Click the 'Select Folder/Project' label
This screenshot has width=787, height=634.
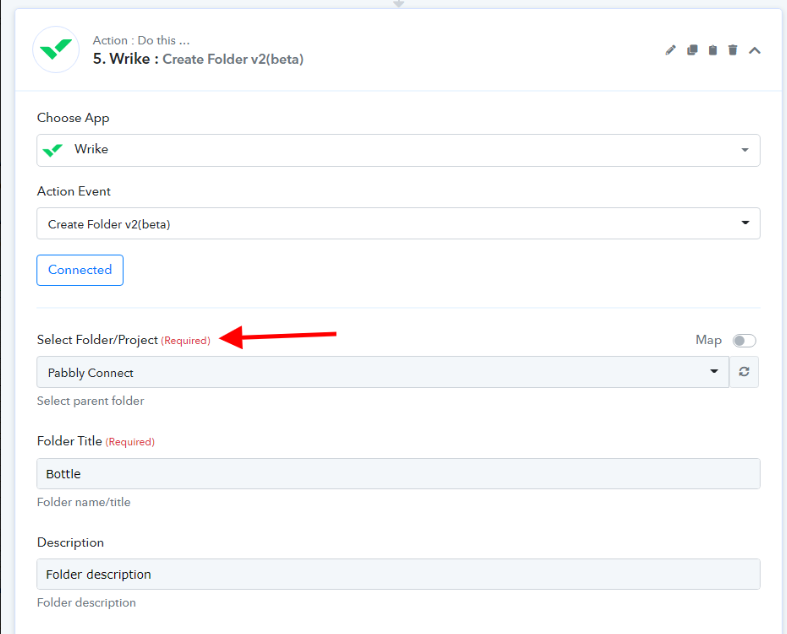[97, 340]
